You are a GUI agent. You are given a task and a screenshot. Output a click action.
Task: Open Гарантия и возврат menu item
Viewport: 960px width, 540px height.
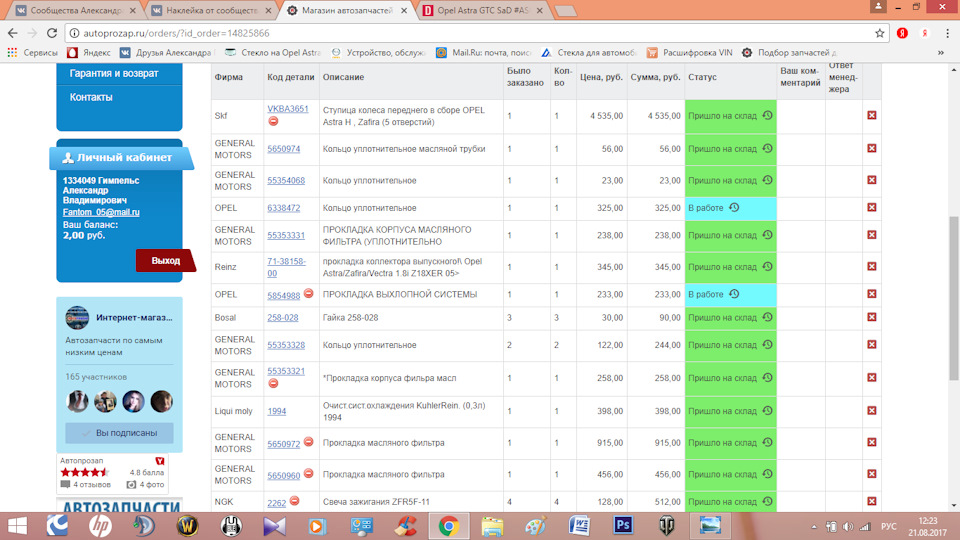[x=114, y=73]
